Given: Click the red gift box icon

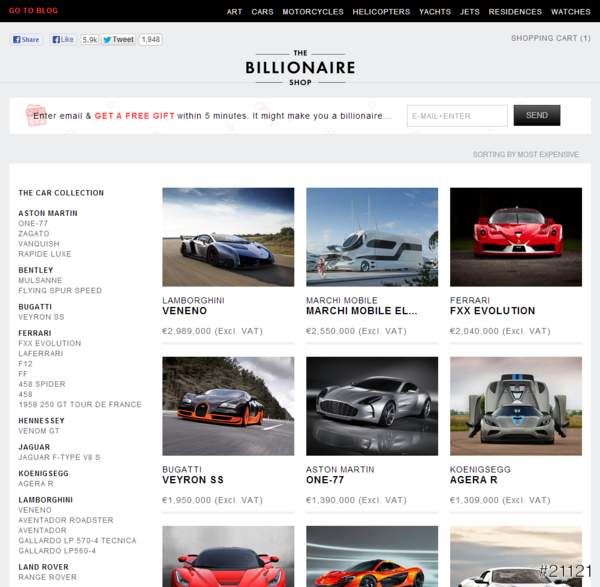Looking at the screenshot, I should pos(36,115).
